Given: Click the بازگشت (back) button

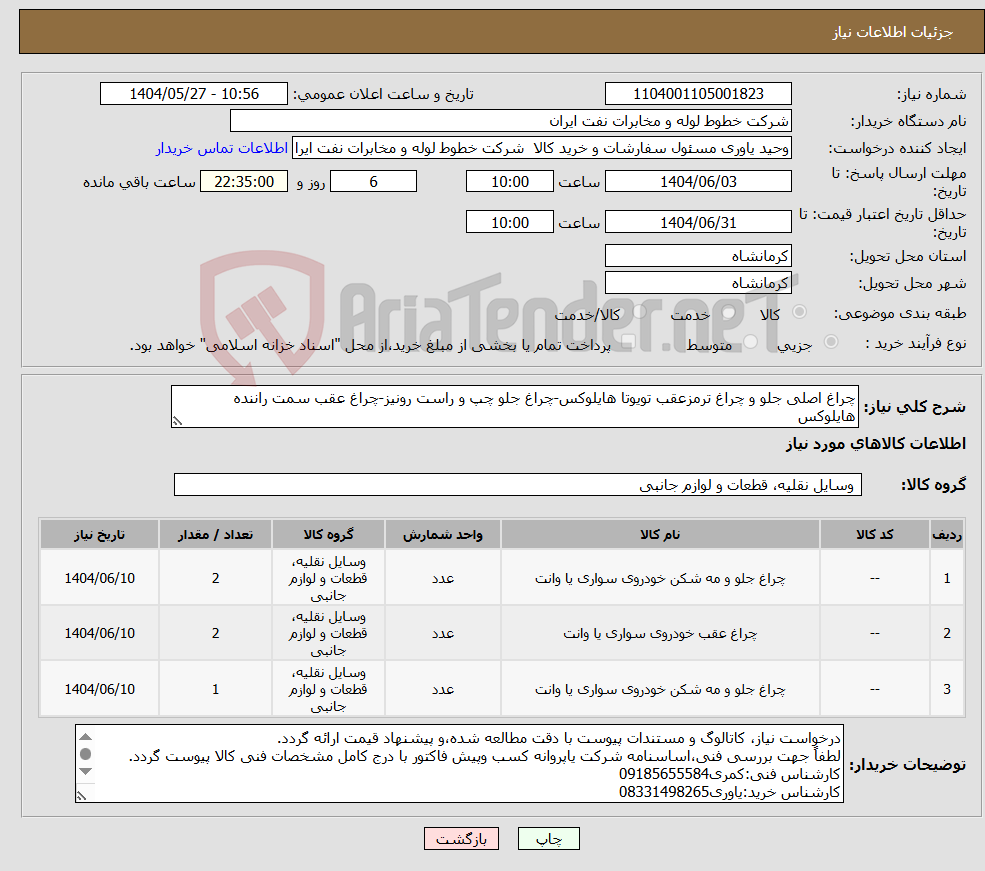Looking at the screenshot, I should [x=461, y=839].
